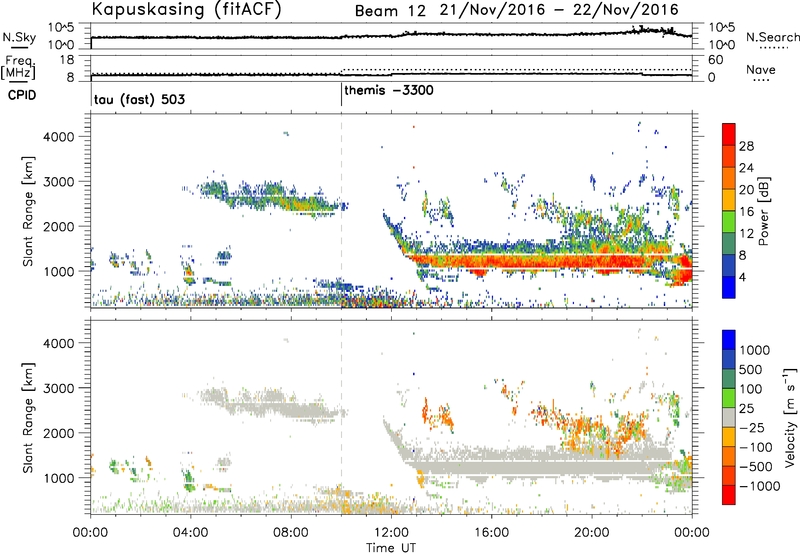Screen dimensions: 800x554
Task: Click the 'Kapuskasing (fitACF)' title text
Action: coord(186,9)
